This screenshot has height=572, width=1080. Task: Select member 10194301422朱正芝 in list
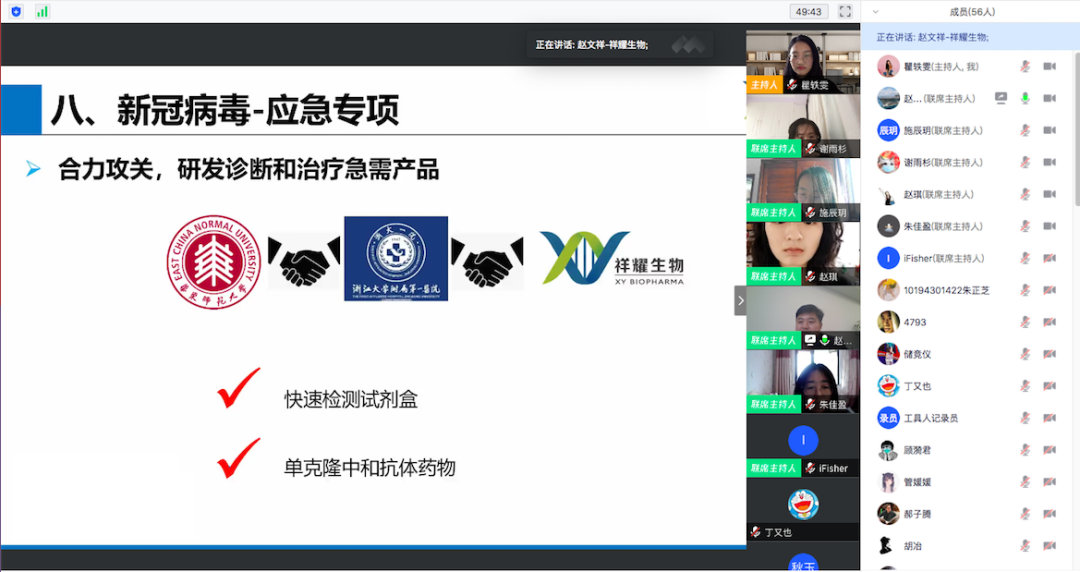pyautogui.click(x=968, y=290)
